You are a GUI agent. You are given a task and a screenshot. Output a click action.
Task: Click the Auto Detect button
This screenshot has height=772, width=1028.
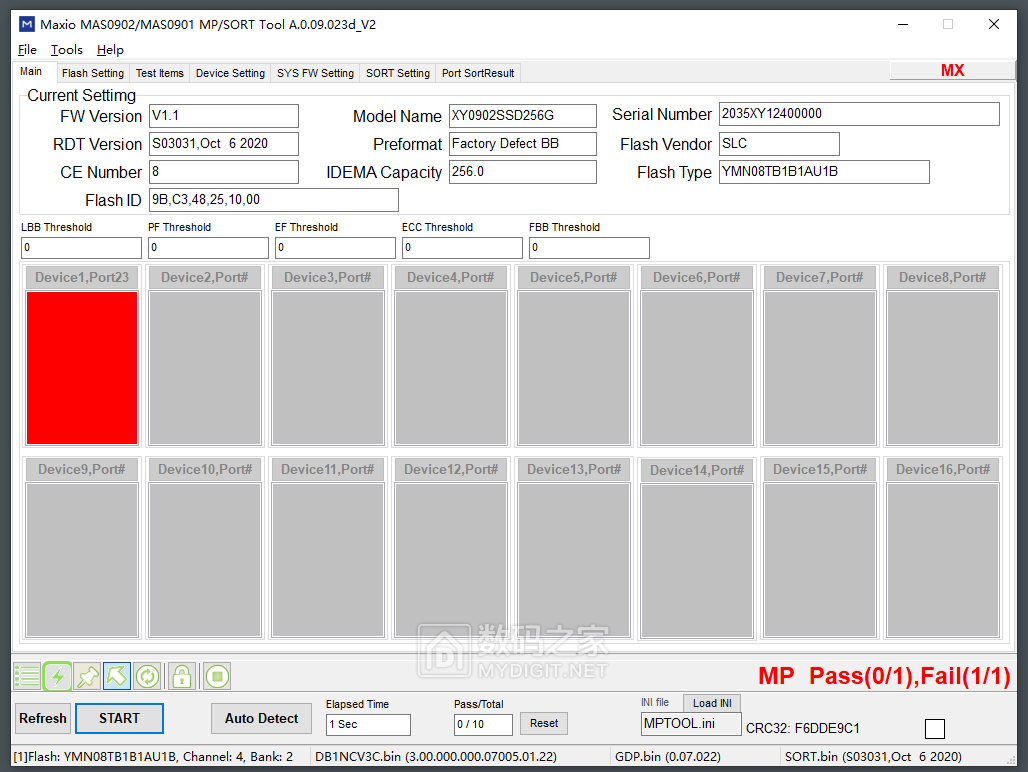click(x=261, y=718)
